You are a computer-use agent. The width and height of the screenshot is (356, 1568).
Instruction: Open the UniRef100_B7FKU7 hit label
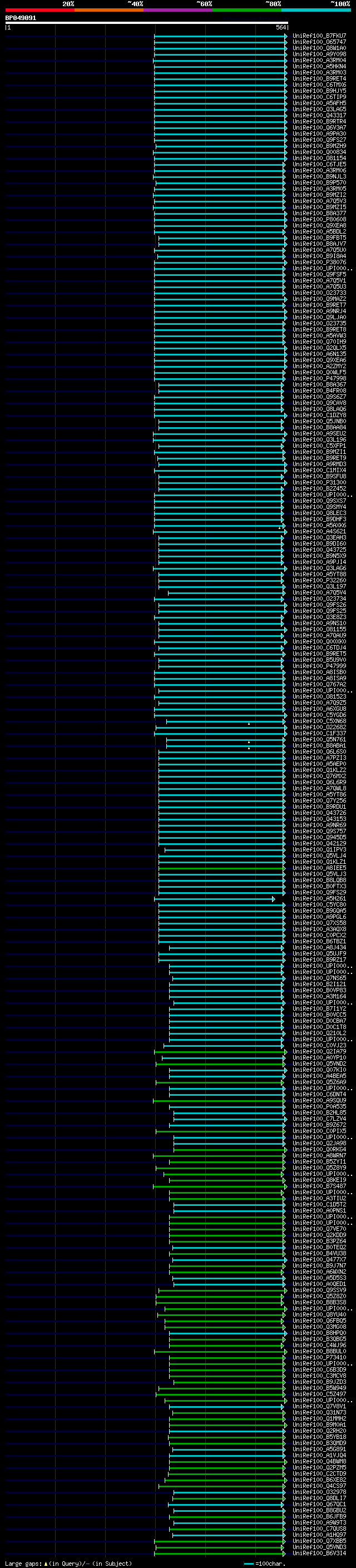(x=319, y=36)
